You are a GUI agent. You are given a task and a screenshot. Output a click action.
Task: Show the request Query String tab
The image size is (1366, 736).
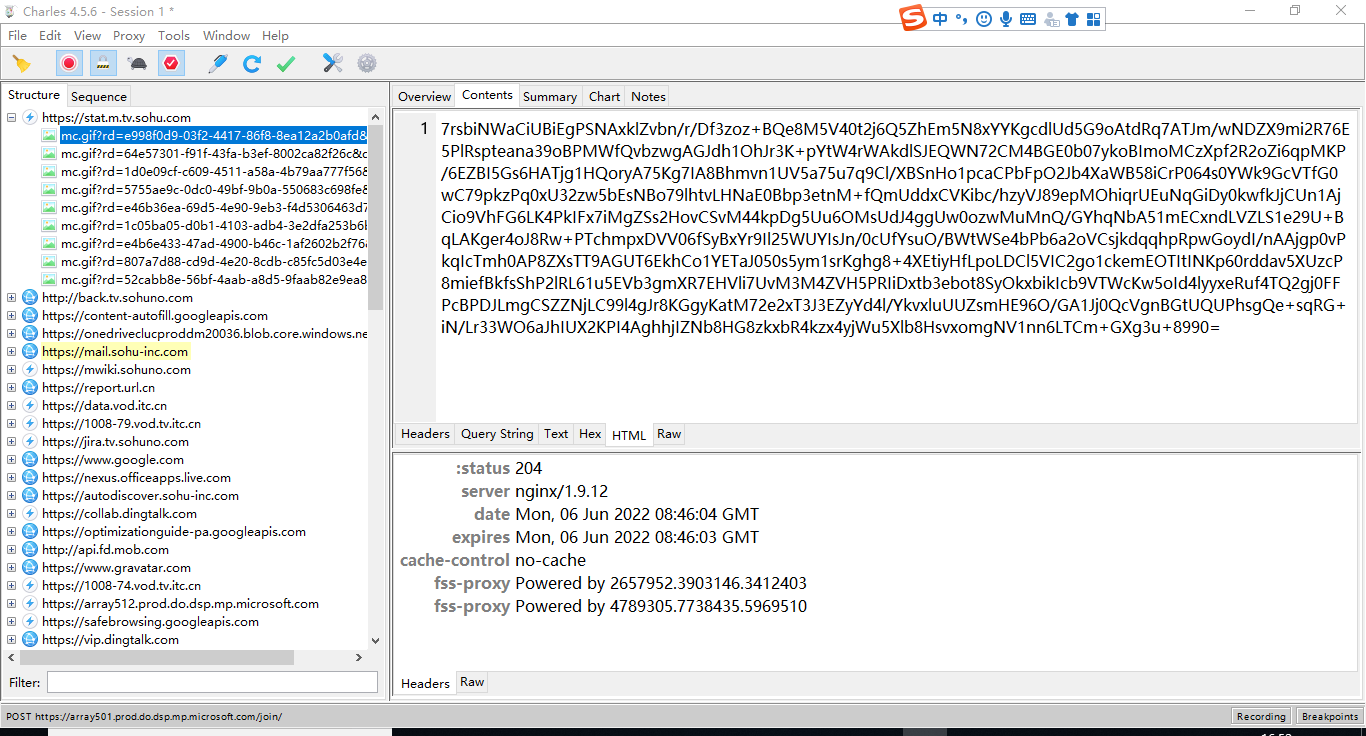click(497, 434)
